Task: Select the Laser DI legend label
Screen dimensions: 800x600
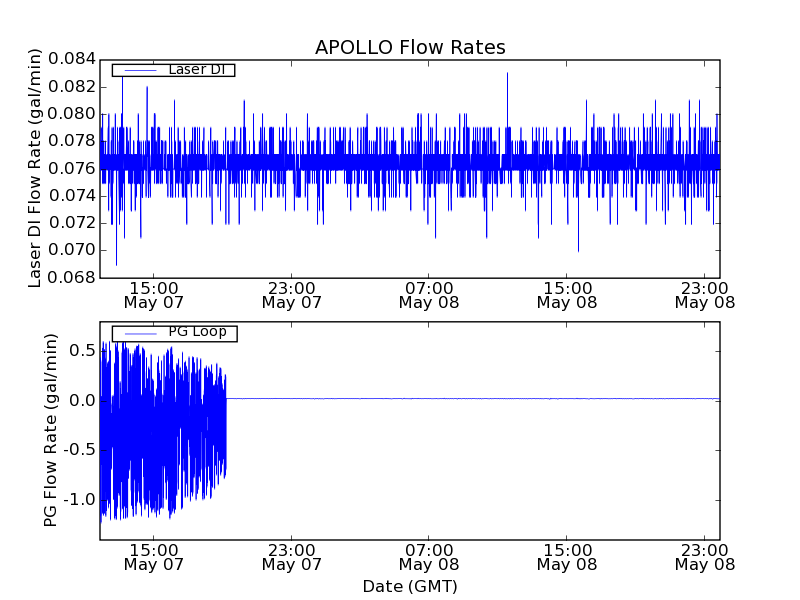Action: coord(196,69)
